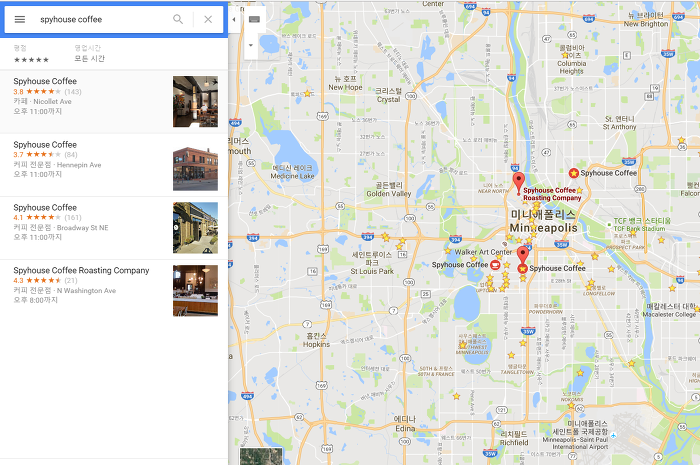Image resolution: width=700 pixels, height=465 pixels.
Task: Clear the search with the X icon
Action: click(x=208, y=19)
